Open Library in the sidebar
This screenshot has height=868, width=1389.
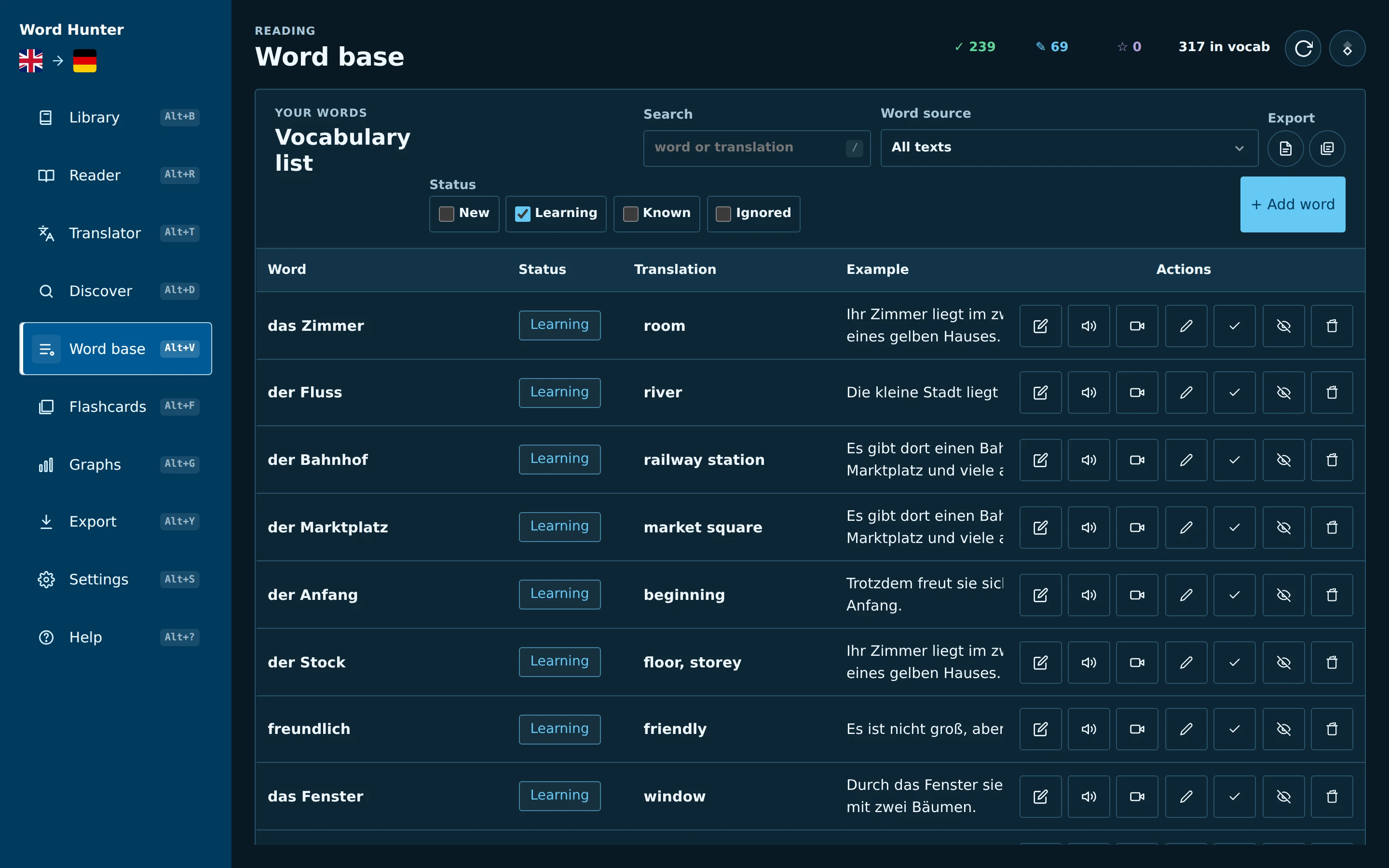point(116,117)
